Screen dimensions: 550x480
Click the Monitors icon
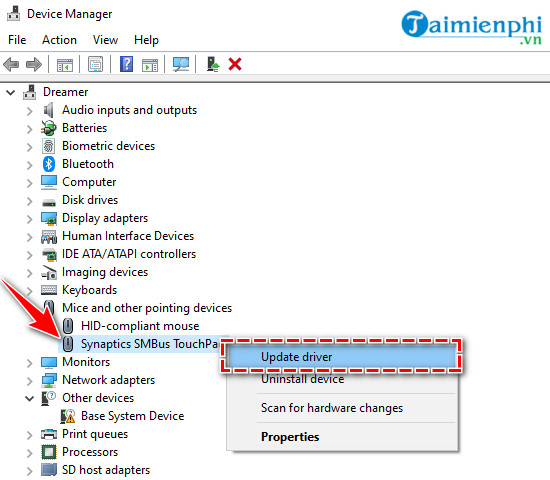pos(49,362)
